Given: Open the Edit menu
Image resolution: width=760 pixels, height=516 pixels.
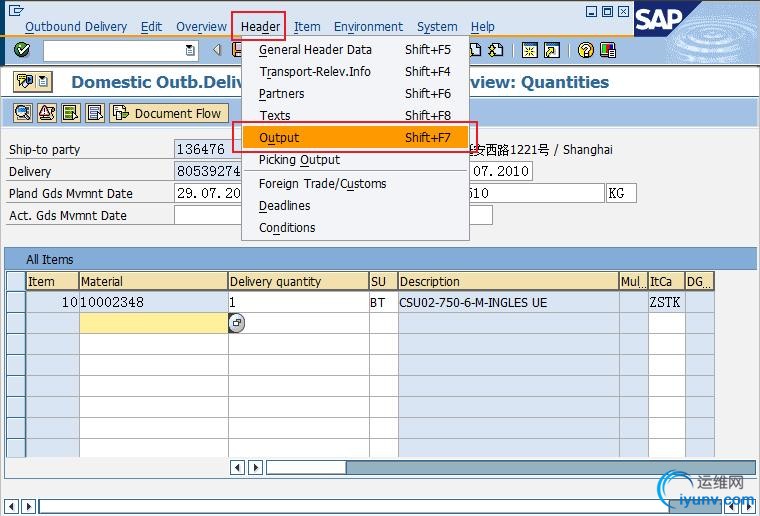Looking at the screenshot, I should pyautogui.click(x=151, y=27).
